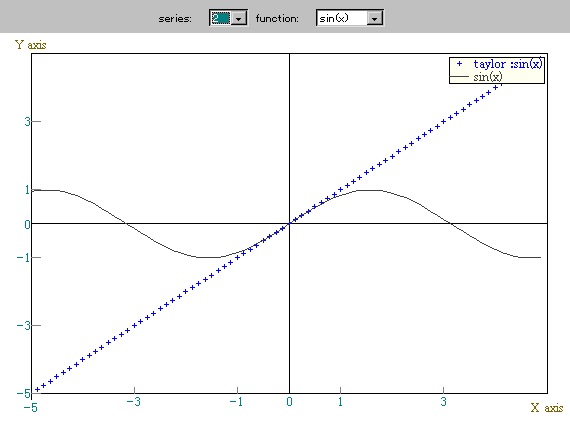Click the X axis tick label -3
The height and width of the screenshot is (427, 570).
[x=133, y=402]
